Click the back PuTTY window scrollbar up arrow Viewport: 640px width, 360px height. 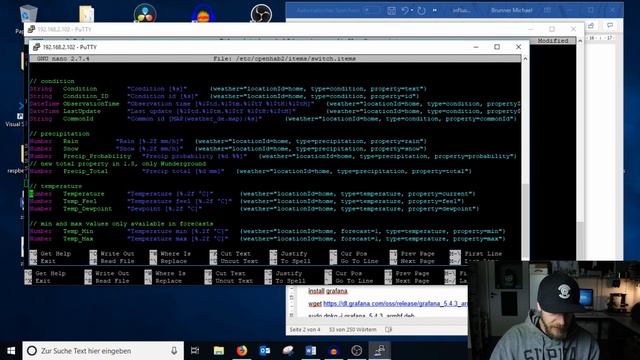point(580,41)
